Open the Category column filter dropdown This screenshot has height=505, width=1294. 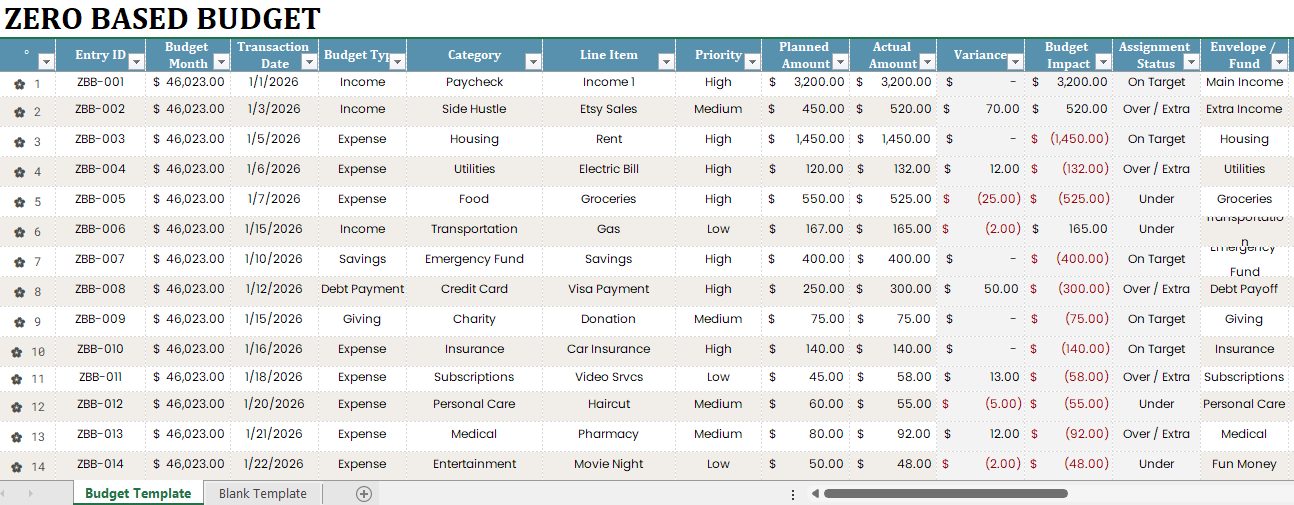coord(532,62)
